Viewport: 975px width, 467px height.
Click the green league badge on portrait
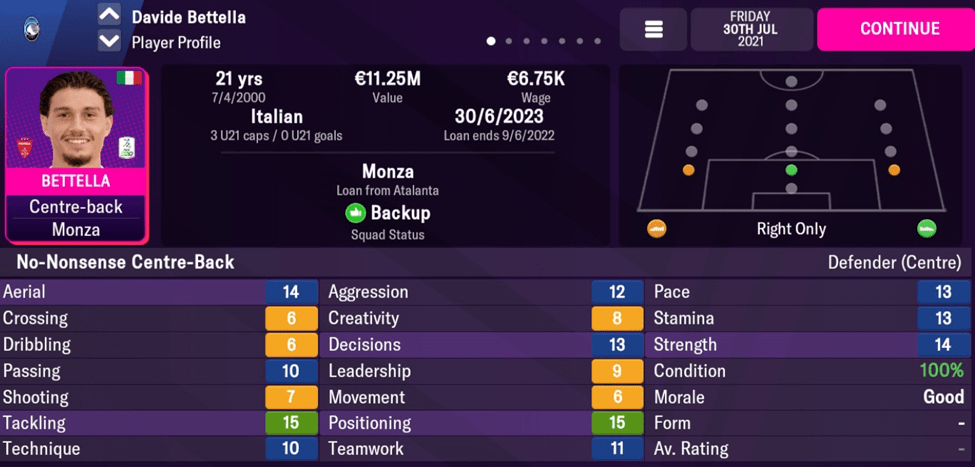(x=127, y=147)
